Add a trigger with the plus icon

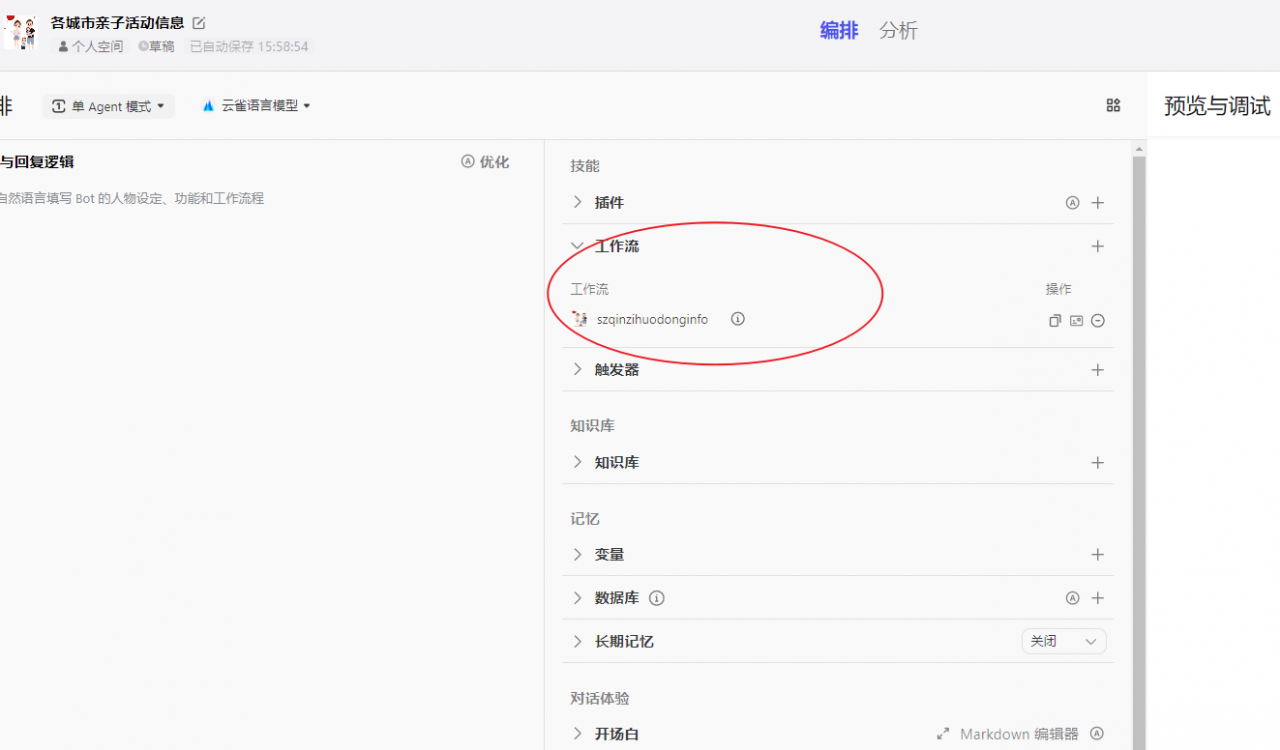coord(1098,370)
